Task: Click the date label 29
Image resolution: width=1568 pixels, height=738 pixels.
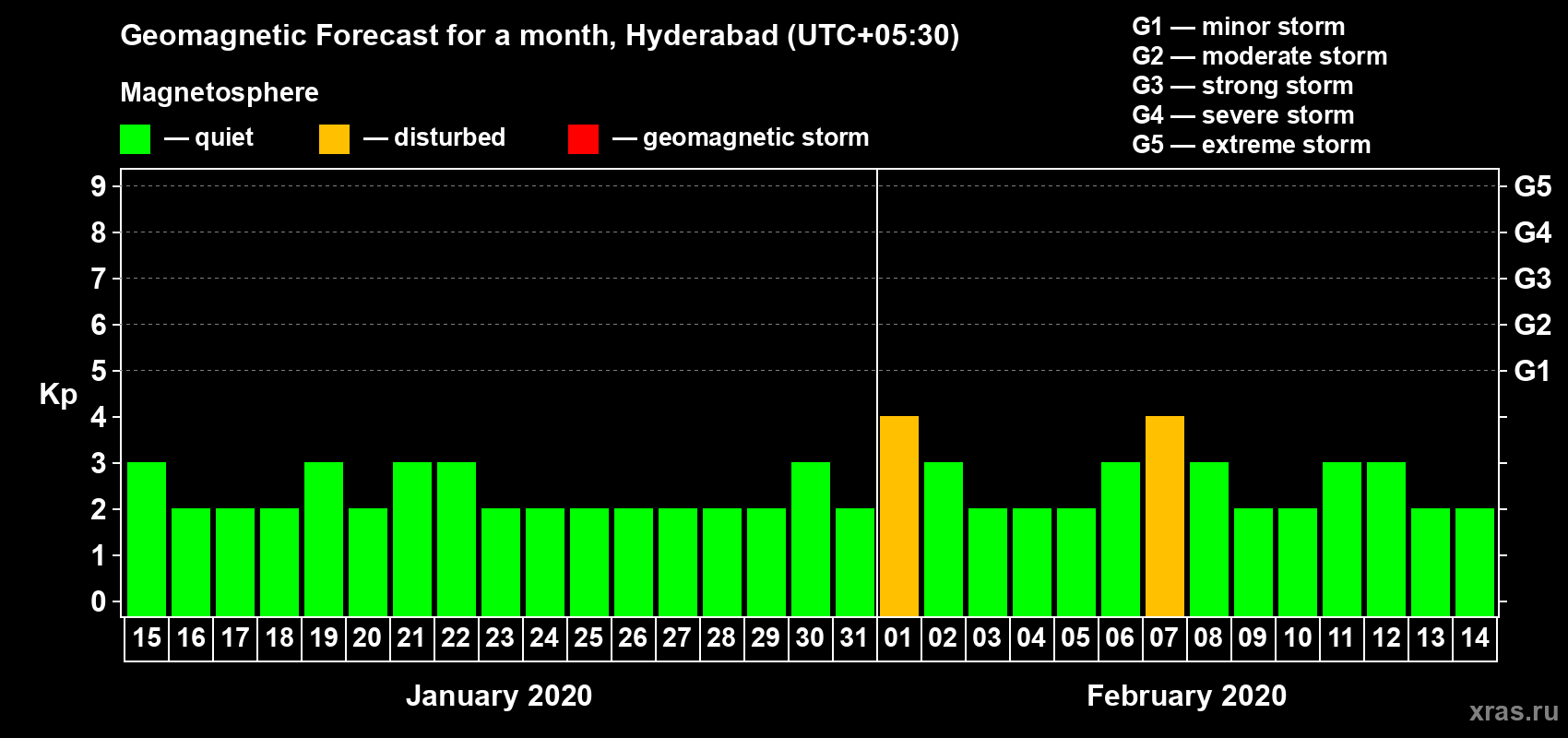Action: [766, 638]
